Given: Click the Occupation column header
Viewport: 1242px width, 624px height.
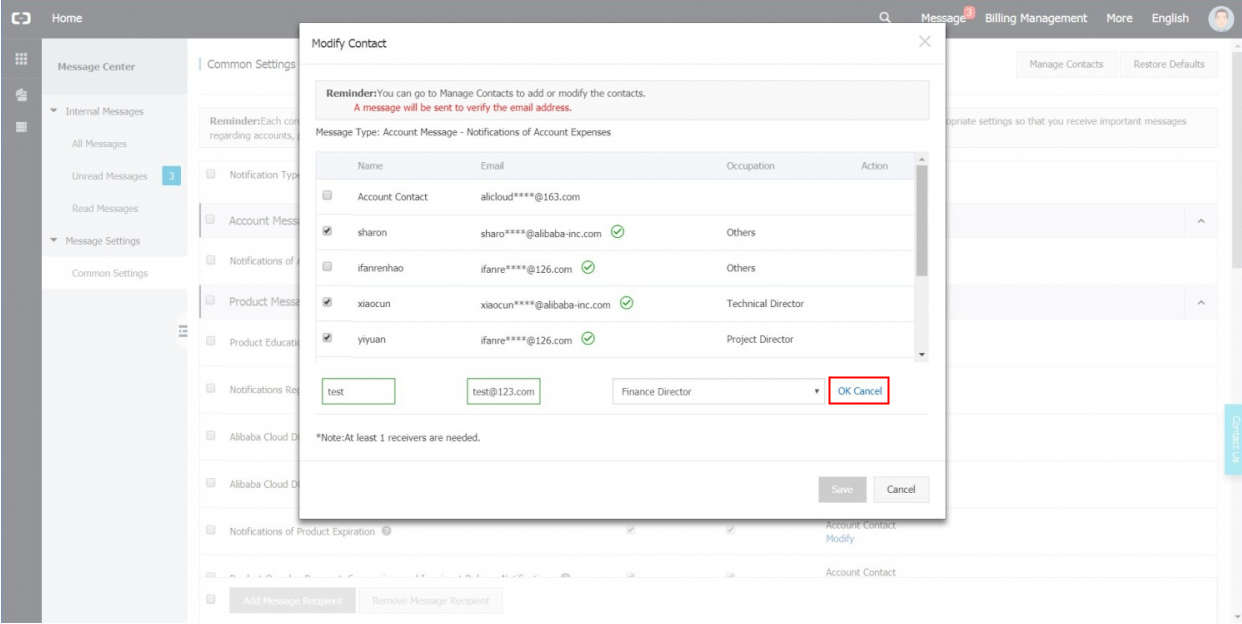Looking at the screenshot, I should click(750, 166).
